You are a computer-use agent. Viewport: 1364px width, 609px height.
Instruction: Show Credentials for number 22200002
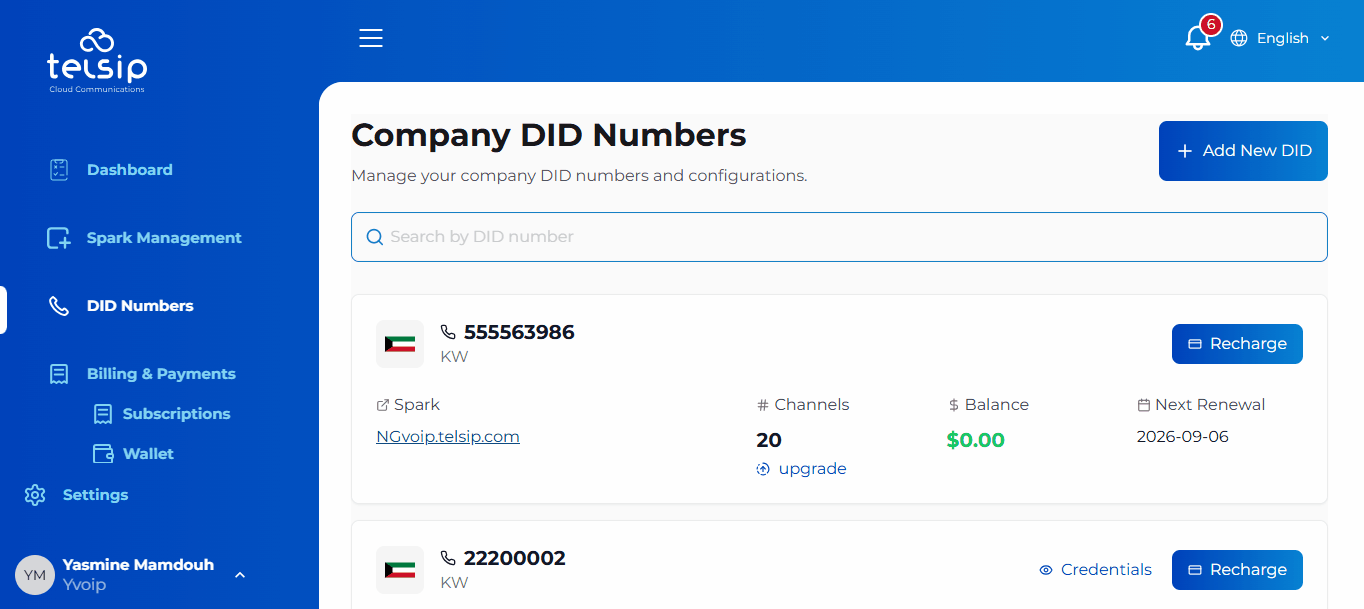coord(1095,570)
